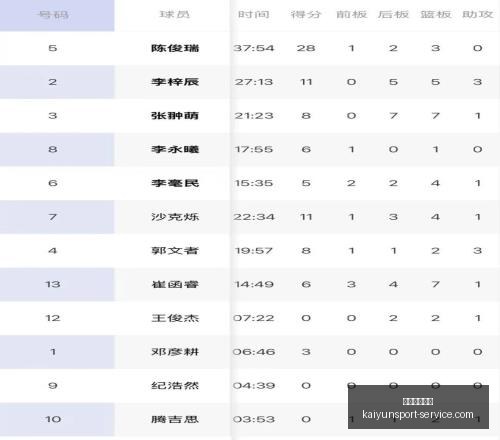
Task: Select the 后板 column header
Action: point(393,15)
